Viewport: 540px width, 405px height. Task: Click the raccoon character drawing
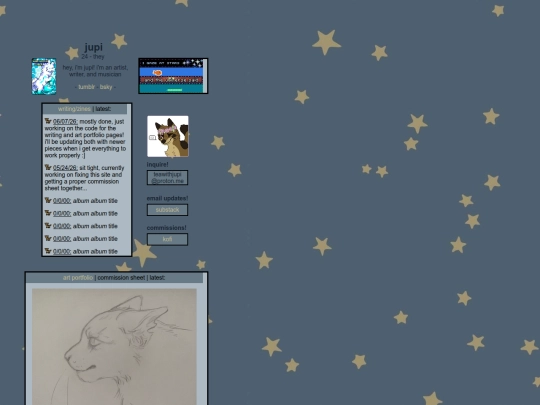point(168,136)
